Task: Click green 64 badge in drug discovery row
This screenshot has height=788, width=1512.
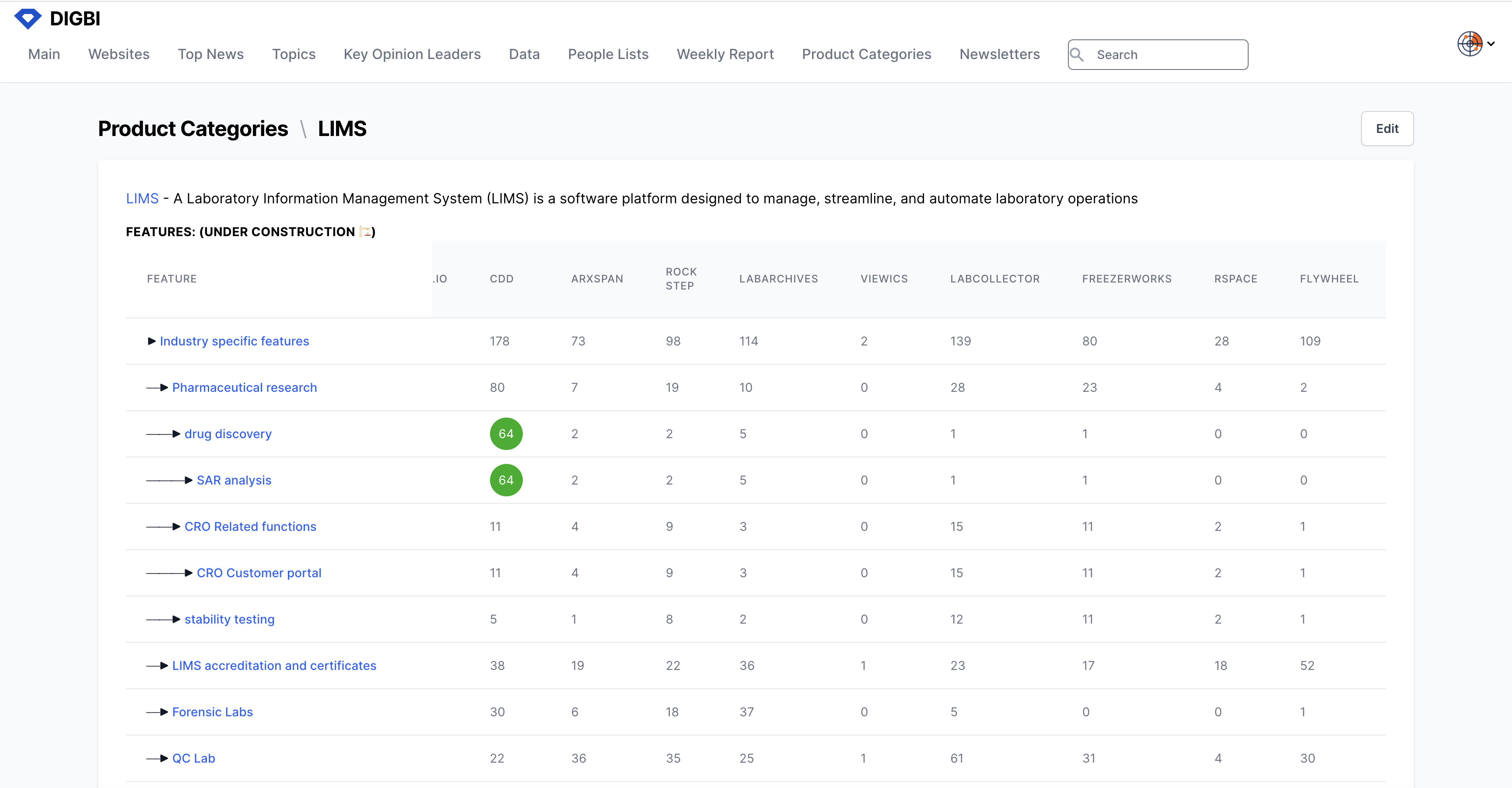Action: click(x=506, y=434)
